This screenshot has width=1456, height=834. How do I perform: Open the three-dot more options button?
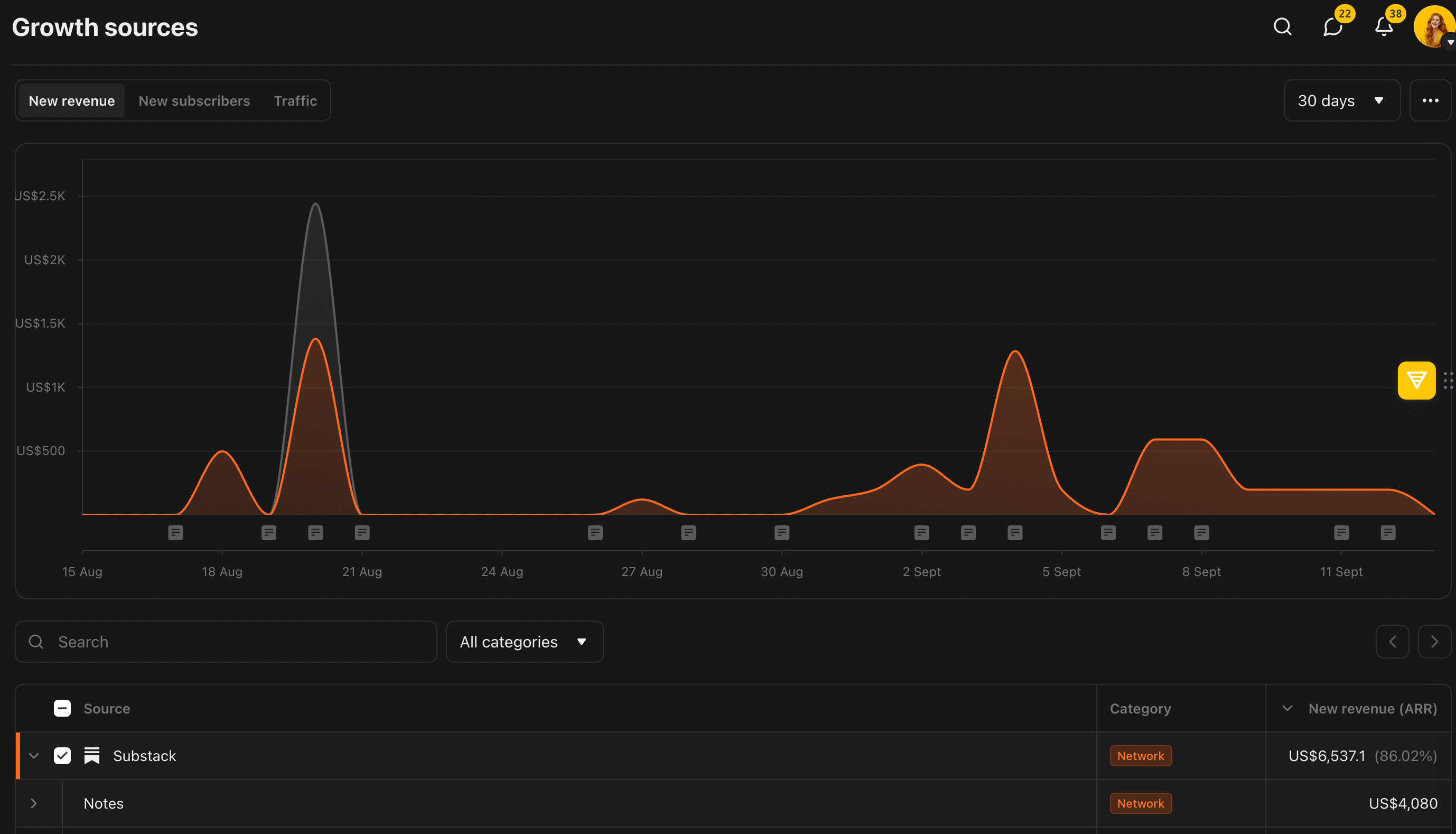pyautogui.click(x=1430, y=101)
